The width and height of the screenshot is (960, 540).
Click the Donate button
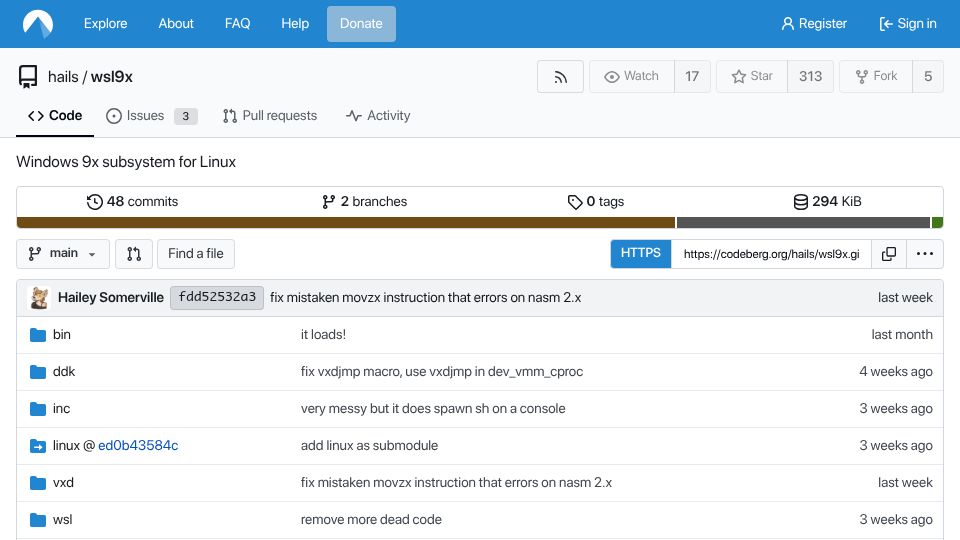click(361, 24)
